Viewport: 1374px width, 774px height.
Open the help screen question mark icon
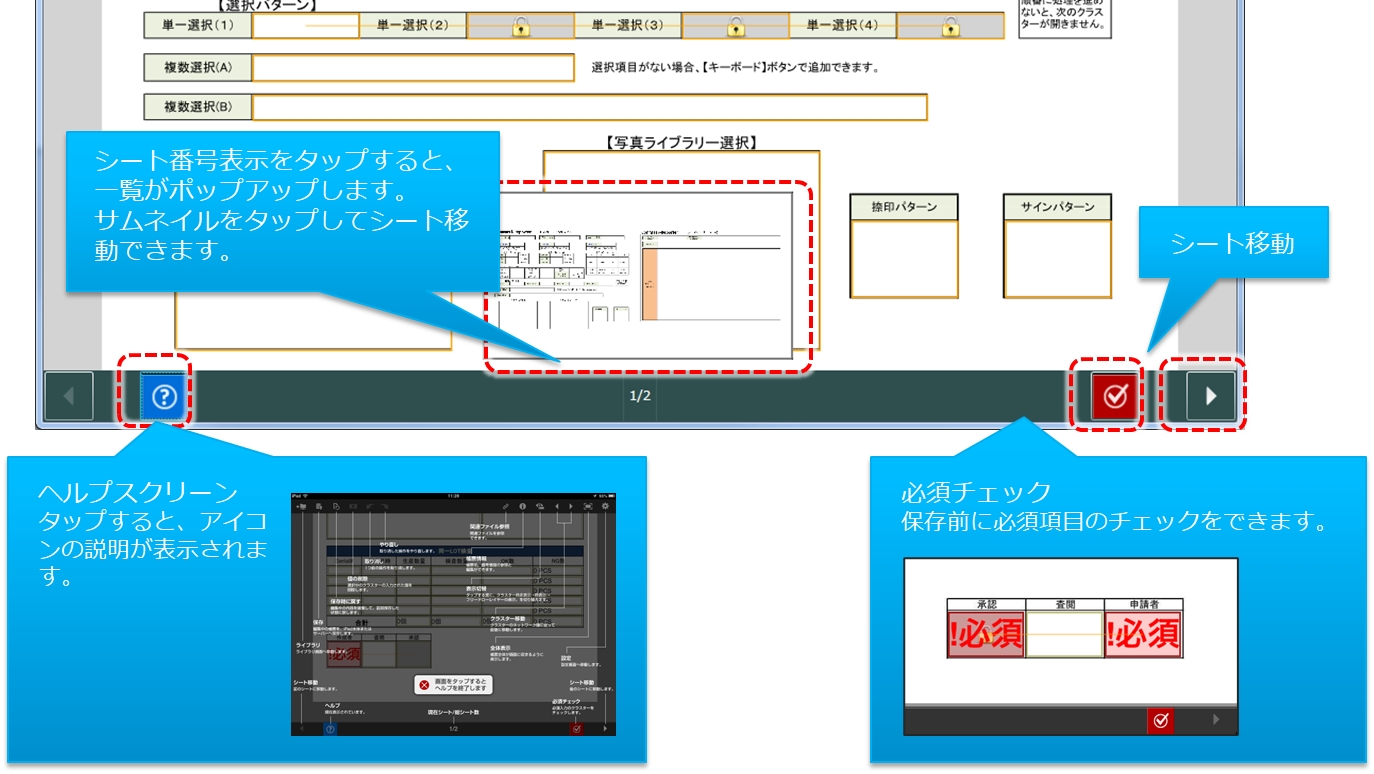[163, 397]
